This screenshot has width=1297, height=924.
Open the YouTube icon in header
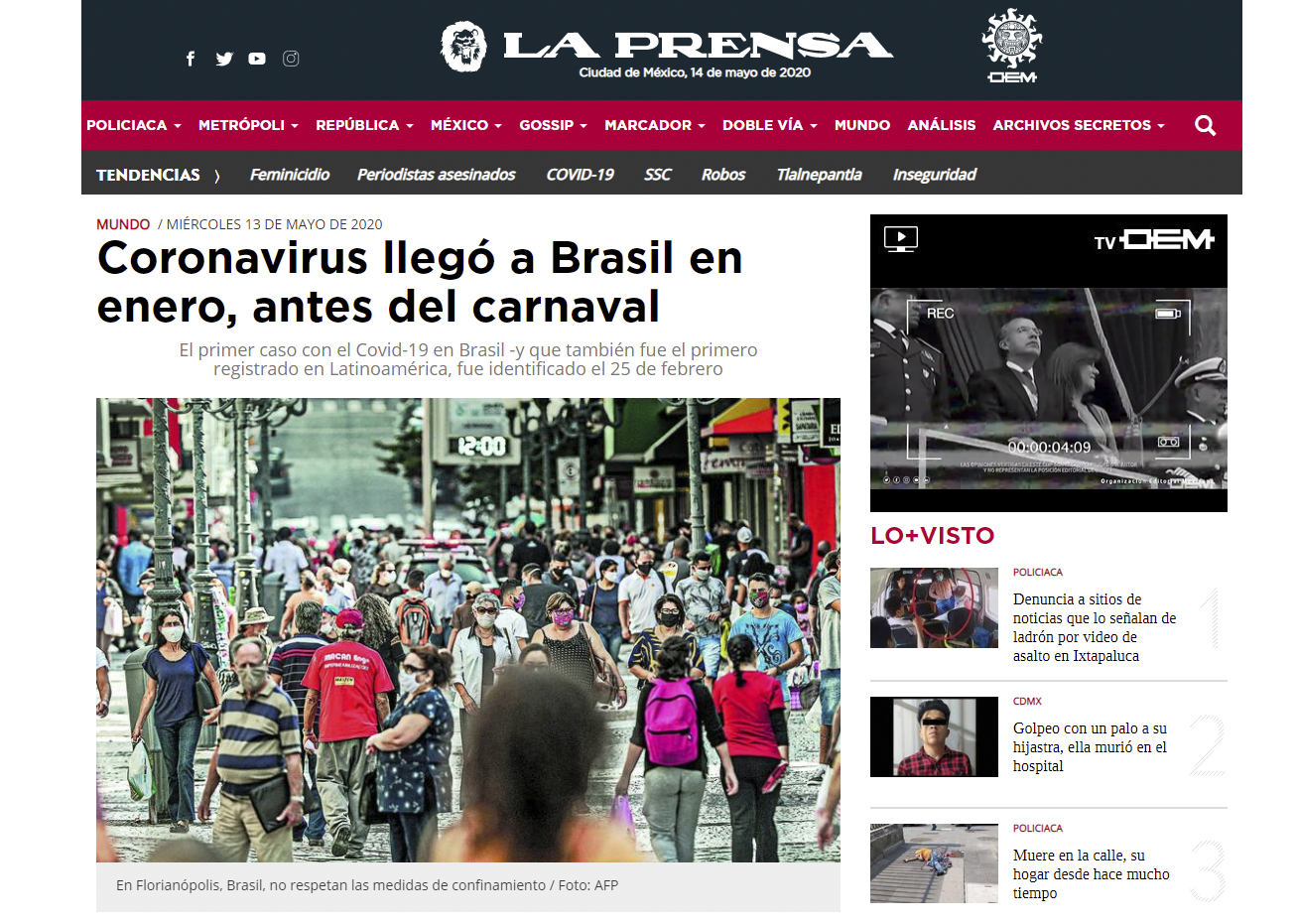tap(257, 59)
